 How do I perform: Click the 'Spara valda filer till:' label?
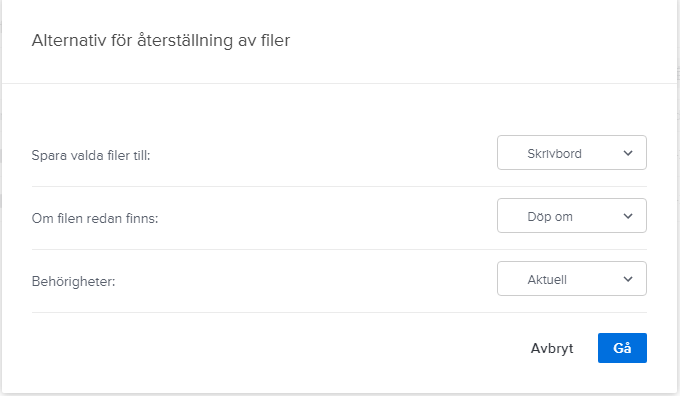(91, 155)
